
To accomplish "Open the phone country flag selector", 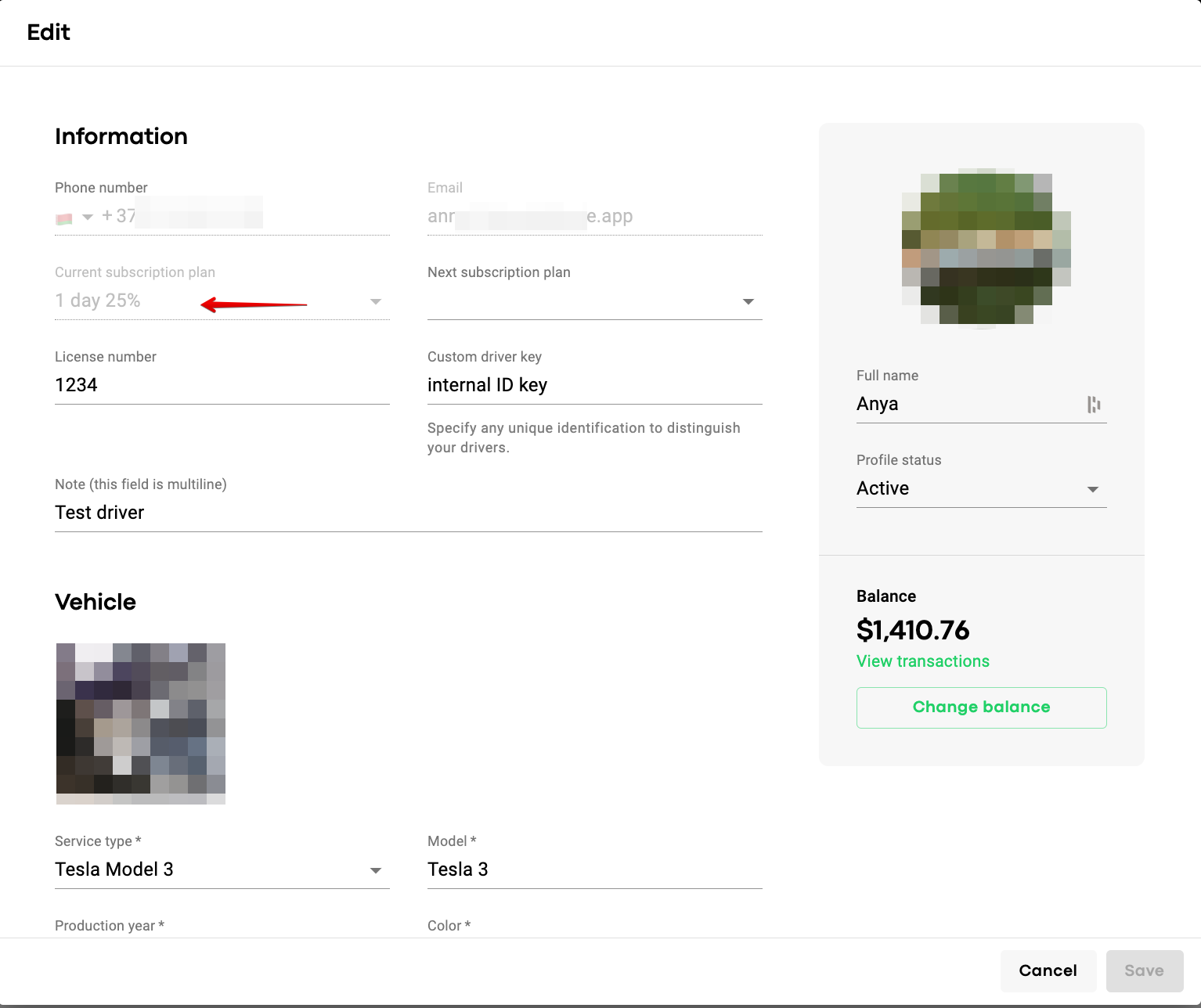I will click(x=74, y=217).
